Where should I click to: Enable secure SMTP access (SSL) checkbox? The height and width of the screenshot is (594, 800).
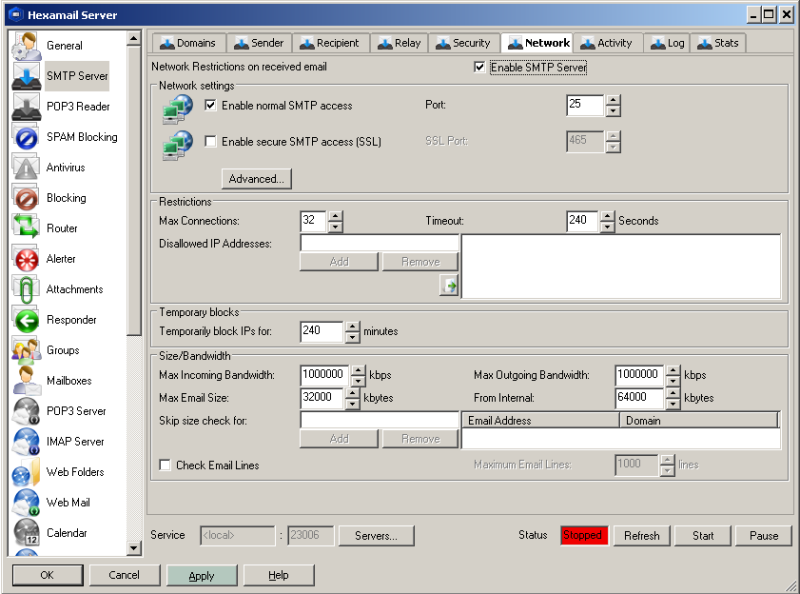210,142
